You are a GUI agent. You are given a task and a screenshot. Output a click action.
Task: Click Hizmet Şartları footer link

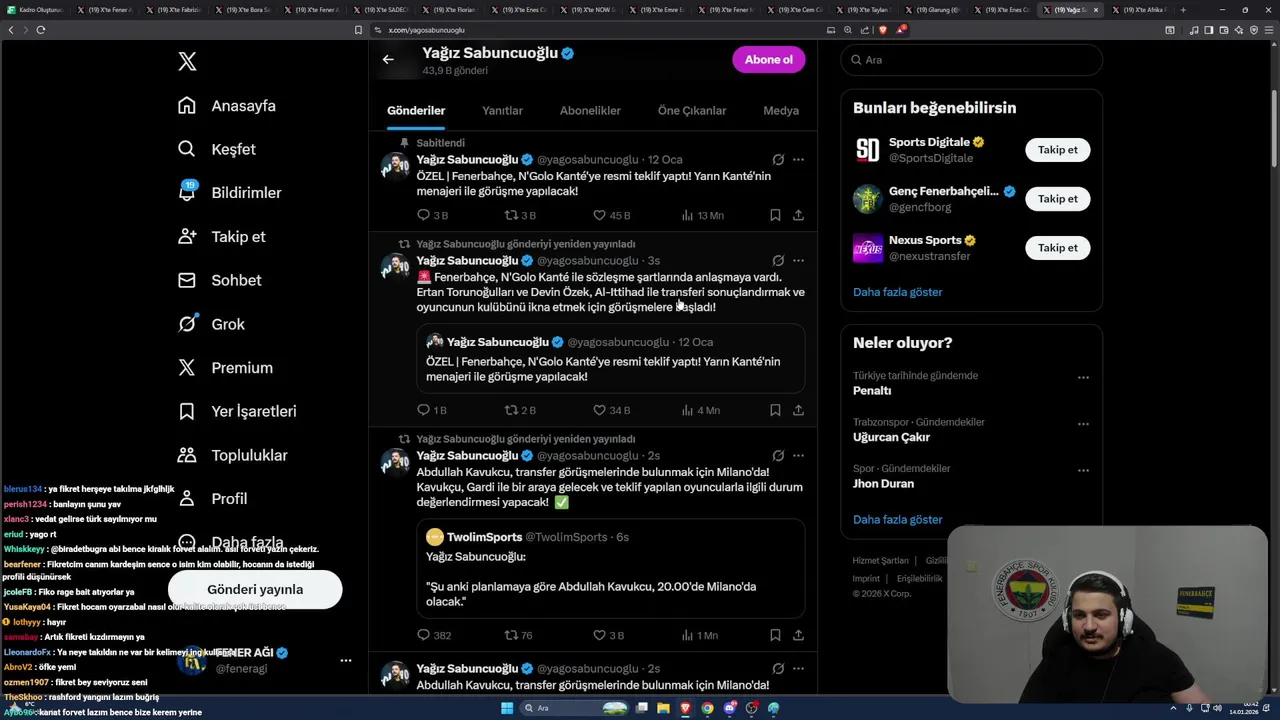[x=880, y=561]
